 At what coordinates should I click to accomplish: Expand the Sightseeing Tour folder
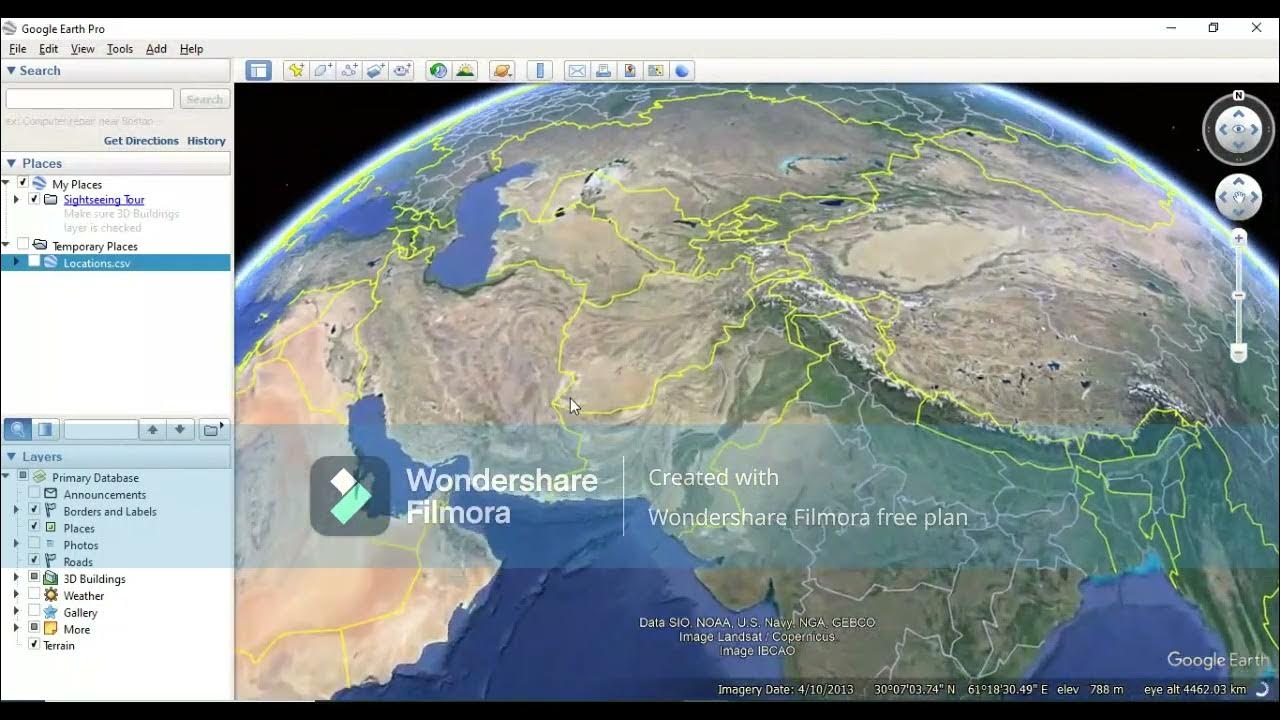tap(16, 199)
